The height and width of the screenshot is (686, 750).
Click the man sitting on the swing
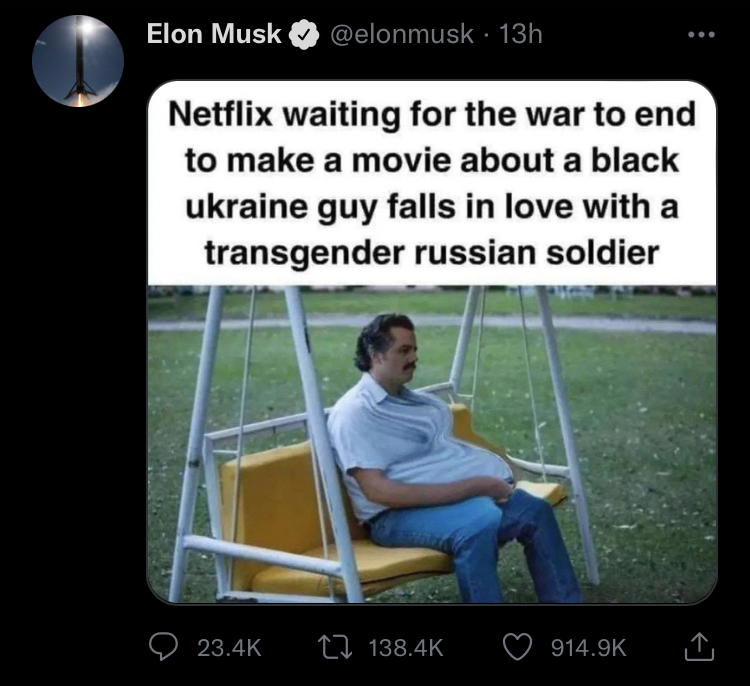click(450, 457)
